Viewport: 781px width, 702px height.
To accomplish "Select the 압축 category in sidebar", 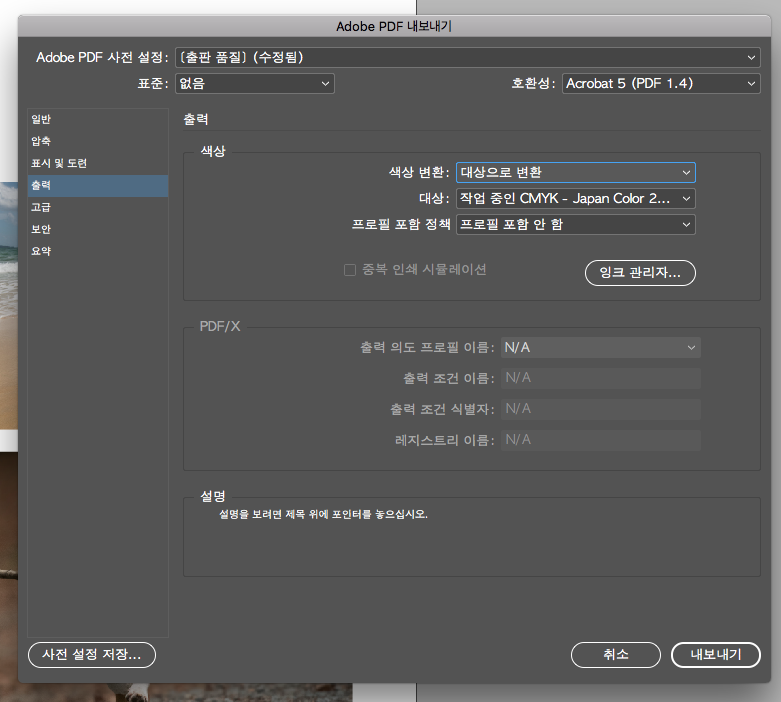I will coord(98,141).
